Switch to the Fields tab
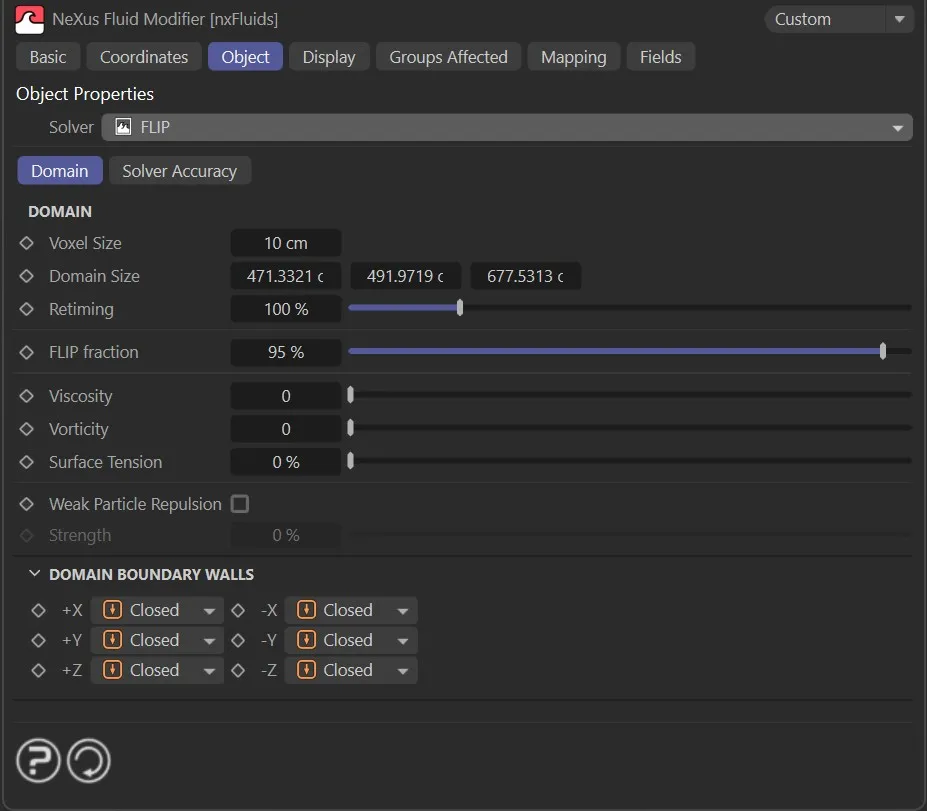Image resolution: width=927 pixels, height=811 pixels. [x=660, y=57]
